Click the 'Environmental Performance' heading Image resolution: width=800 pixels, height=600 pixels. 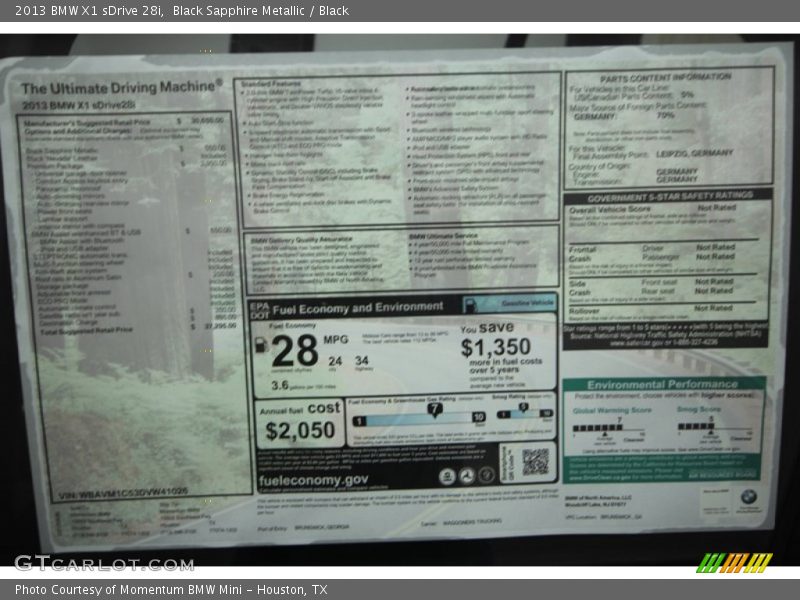coord(662,385)
